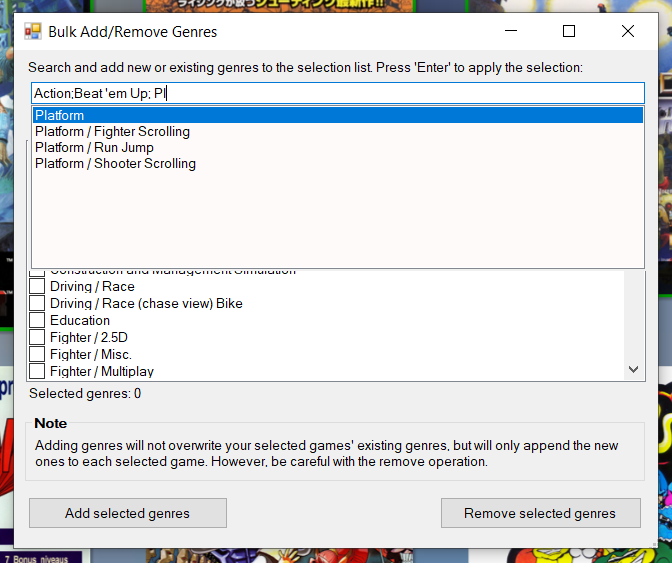
Task: Pick Platform / Run Jump from suggestions
Action: tap(338, 147)
